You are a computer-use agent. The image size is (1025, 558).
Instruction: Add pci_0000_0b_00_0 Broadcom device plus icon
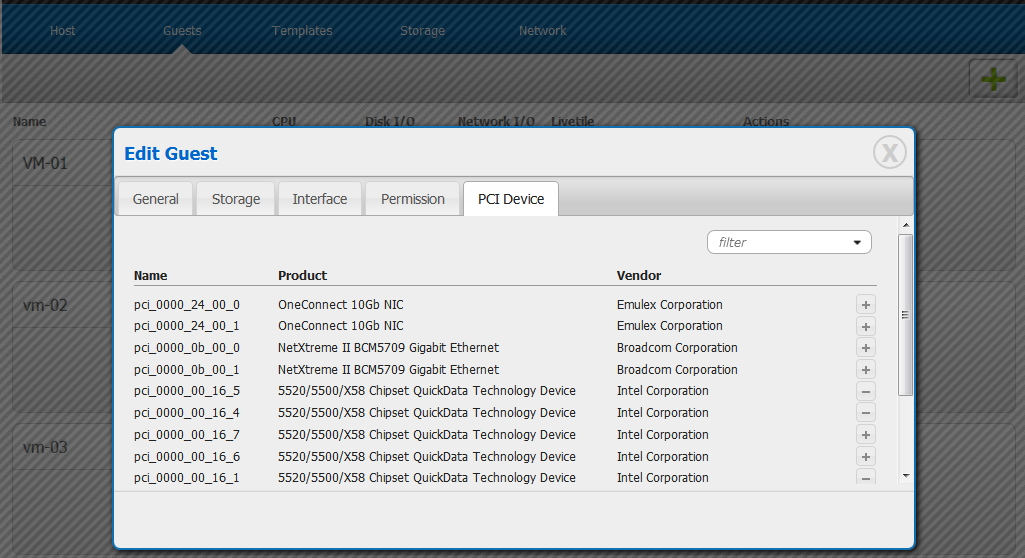[866, 348]
